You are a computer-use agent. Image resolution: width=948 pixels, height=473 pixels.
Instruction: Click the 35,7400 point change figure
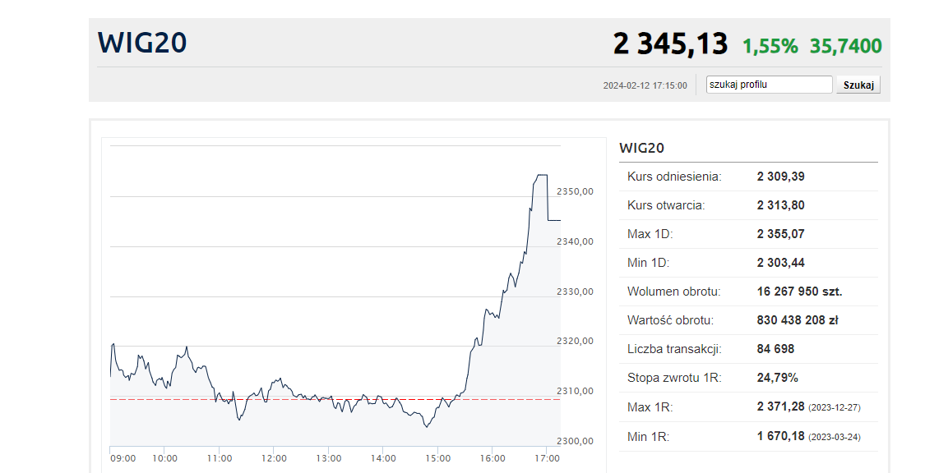[x=846, y=46]
